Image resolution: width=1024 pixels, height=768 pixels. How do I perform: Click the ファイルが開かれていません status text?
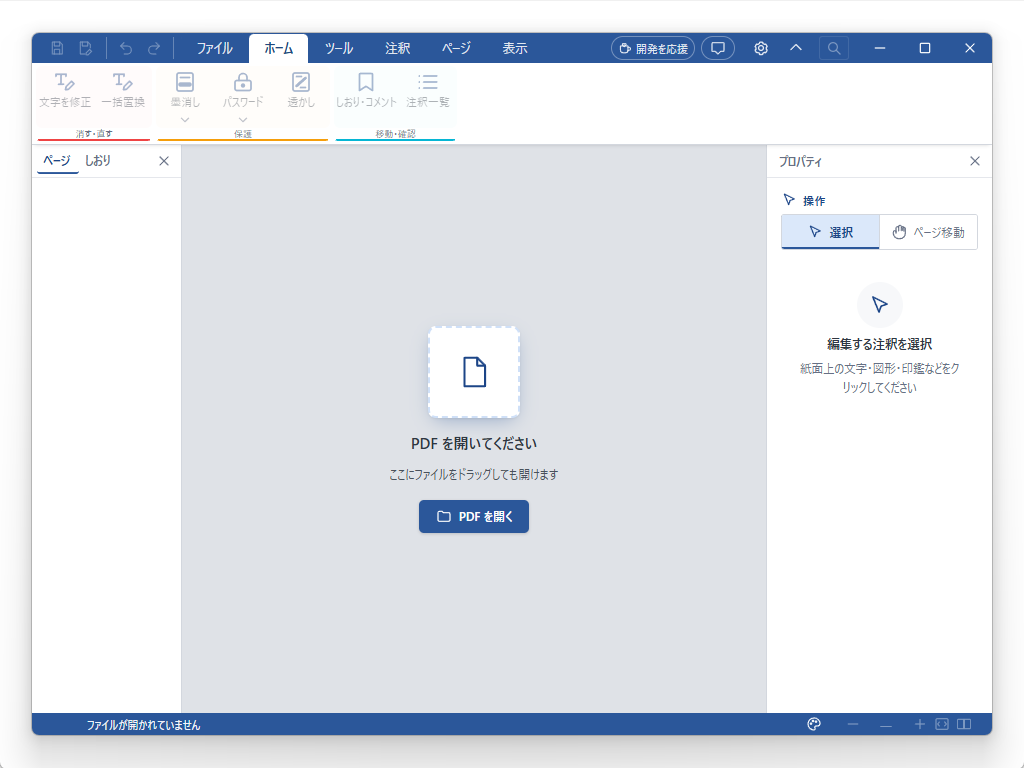coord(144,725)
